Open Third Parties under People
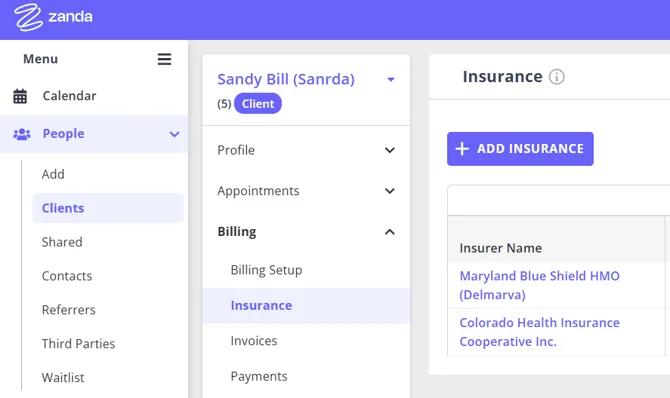This screenshot has height=398, width=670. (78, 344)
